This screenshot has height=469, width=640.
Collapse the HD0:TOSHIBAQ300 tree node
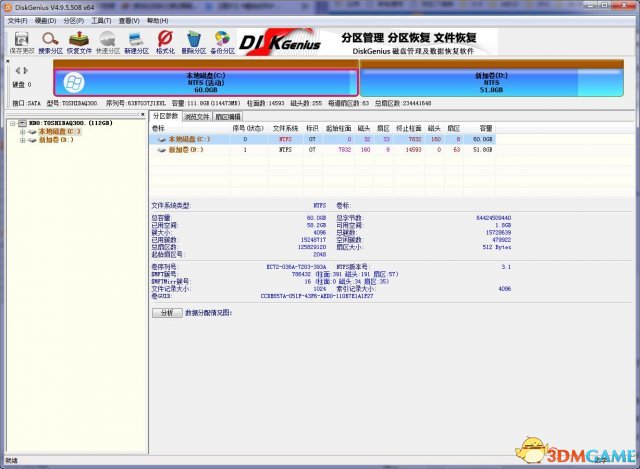[x=13, y=123]
